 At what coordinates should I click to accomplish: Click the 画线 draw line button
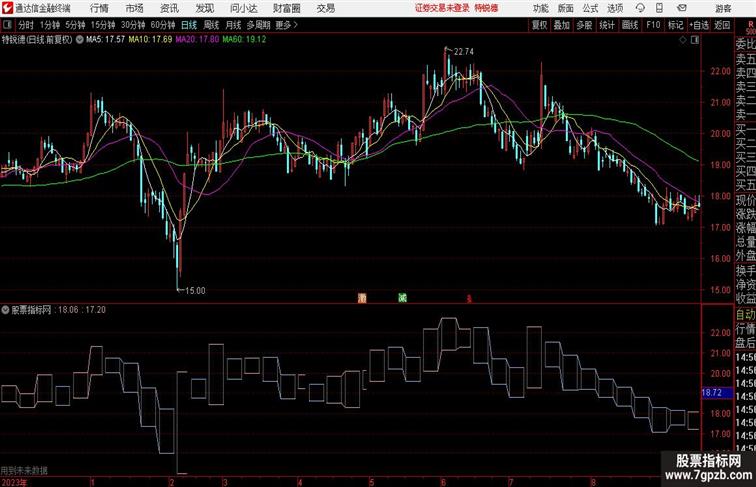[x=630, y=25]
